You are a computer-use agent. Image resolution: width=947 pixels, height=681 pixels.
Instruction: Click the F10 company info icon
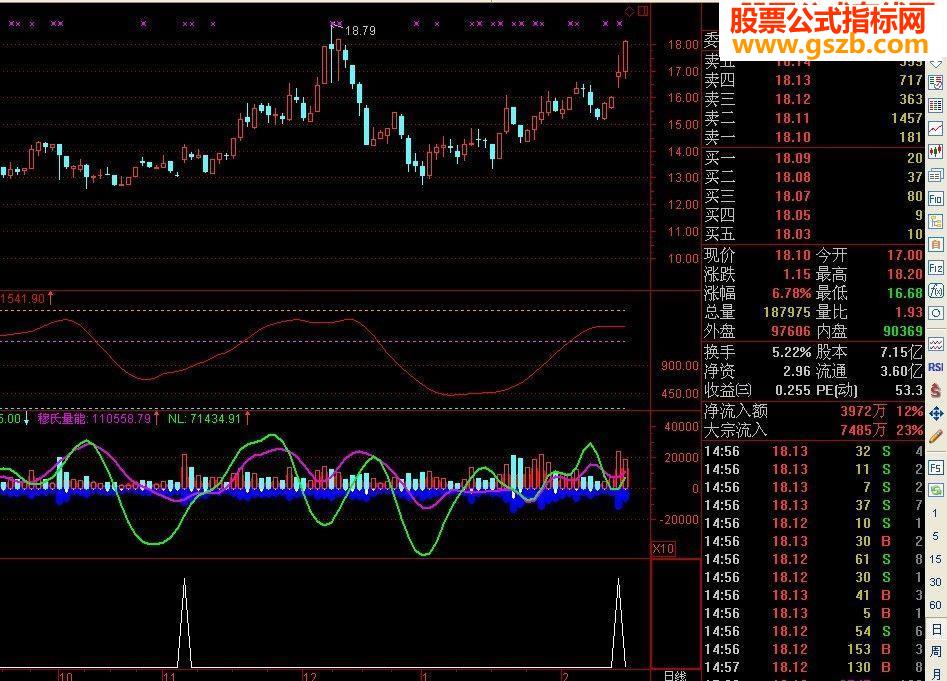[x=936, y=199]
